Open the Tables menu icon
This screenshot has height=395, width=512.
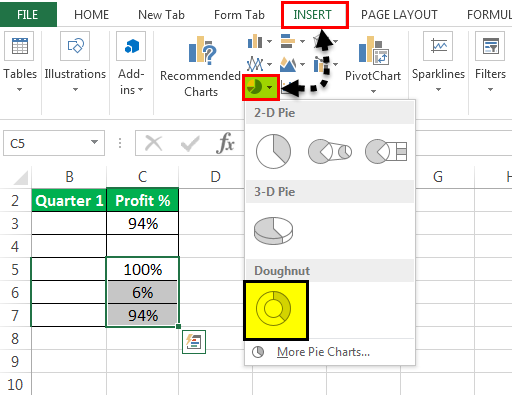point(19,46)
